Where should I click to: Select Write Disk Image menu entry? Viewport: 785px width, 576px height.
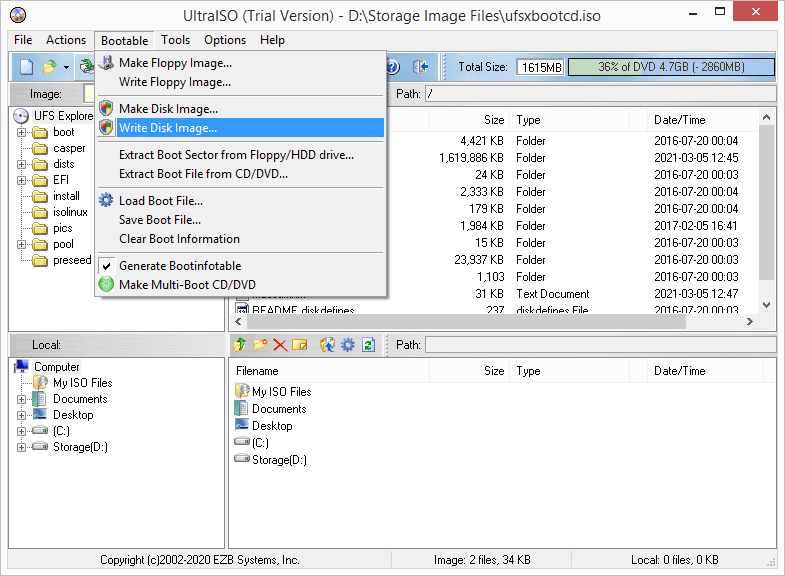pyautogui.click(x=168, y=128)
